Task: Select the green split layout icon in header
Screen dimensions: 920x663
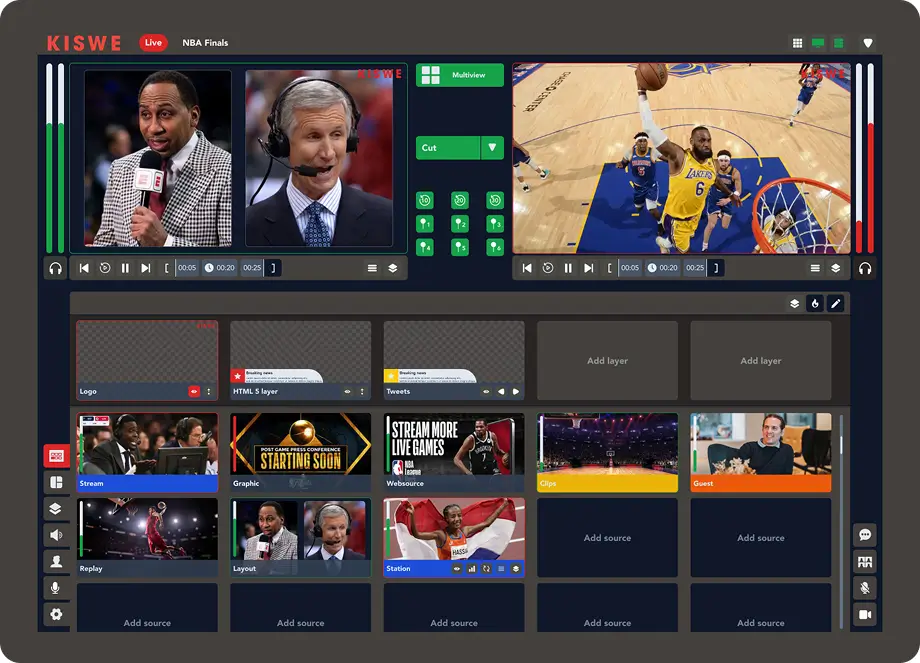Action: (839, 43)
